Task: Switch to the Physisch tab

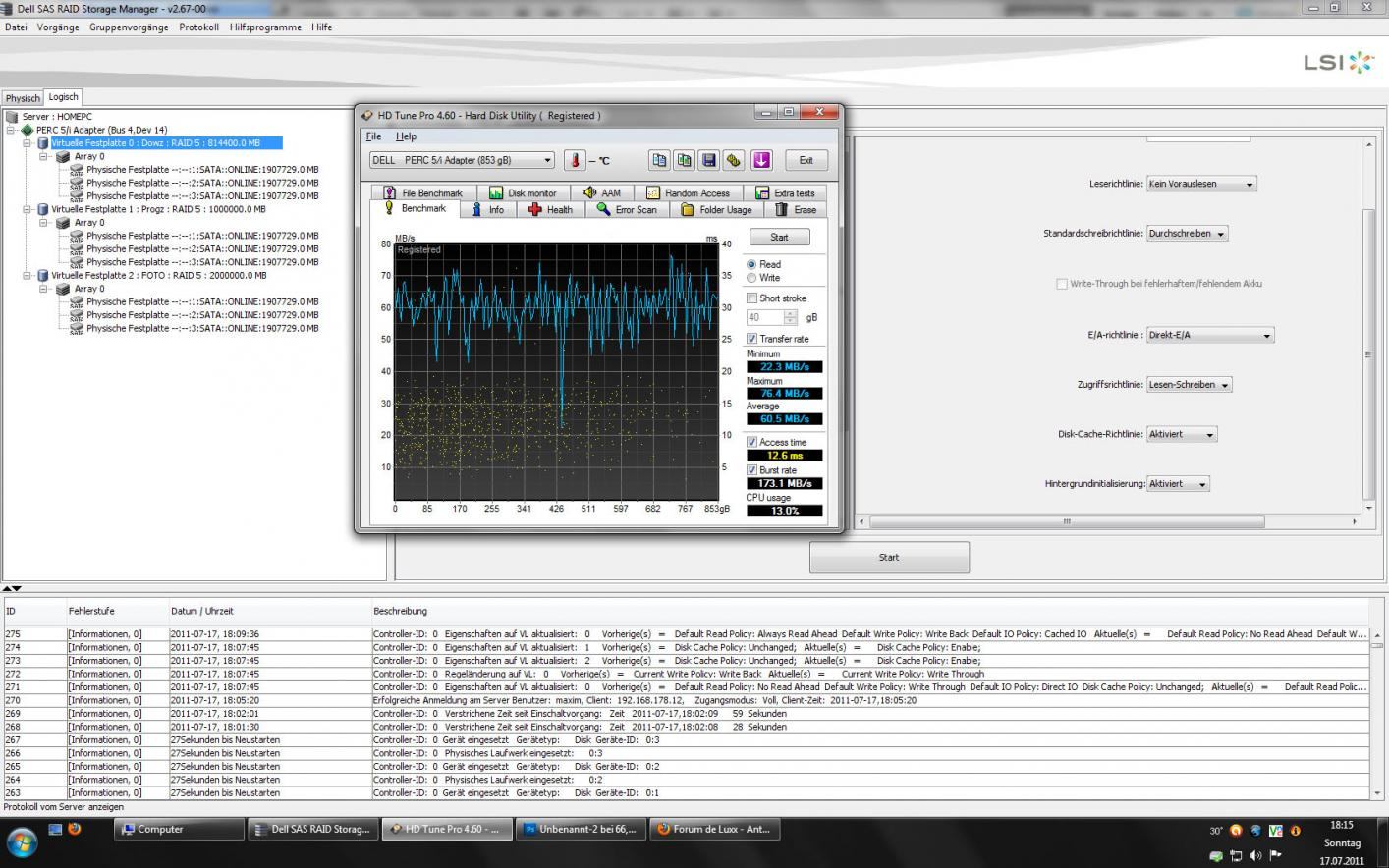Action: point(23,98)
